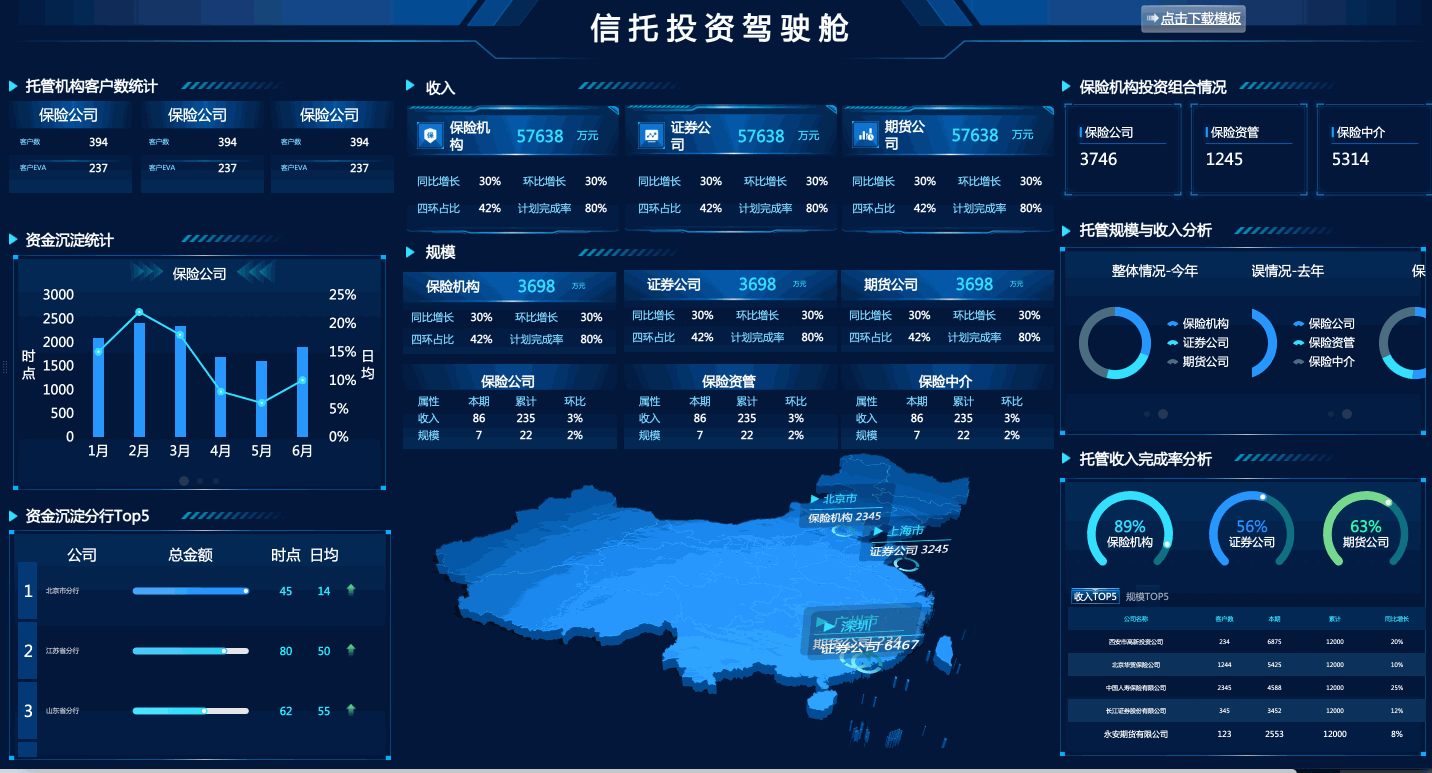Click the 保险中介 card showing 5314
Image resolution: width=1432 pixels, height=773 pixels.
[1374, 149]
